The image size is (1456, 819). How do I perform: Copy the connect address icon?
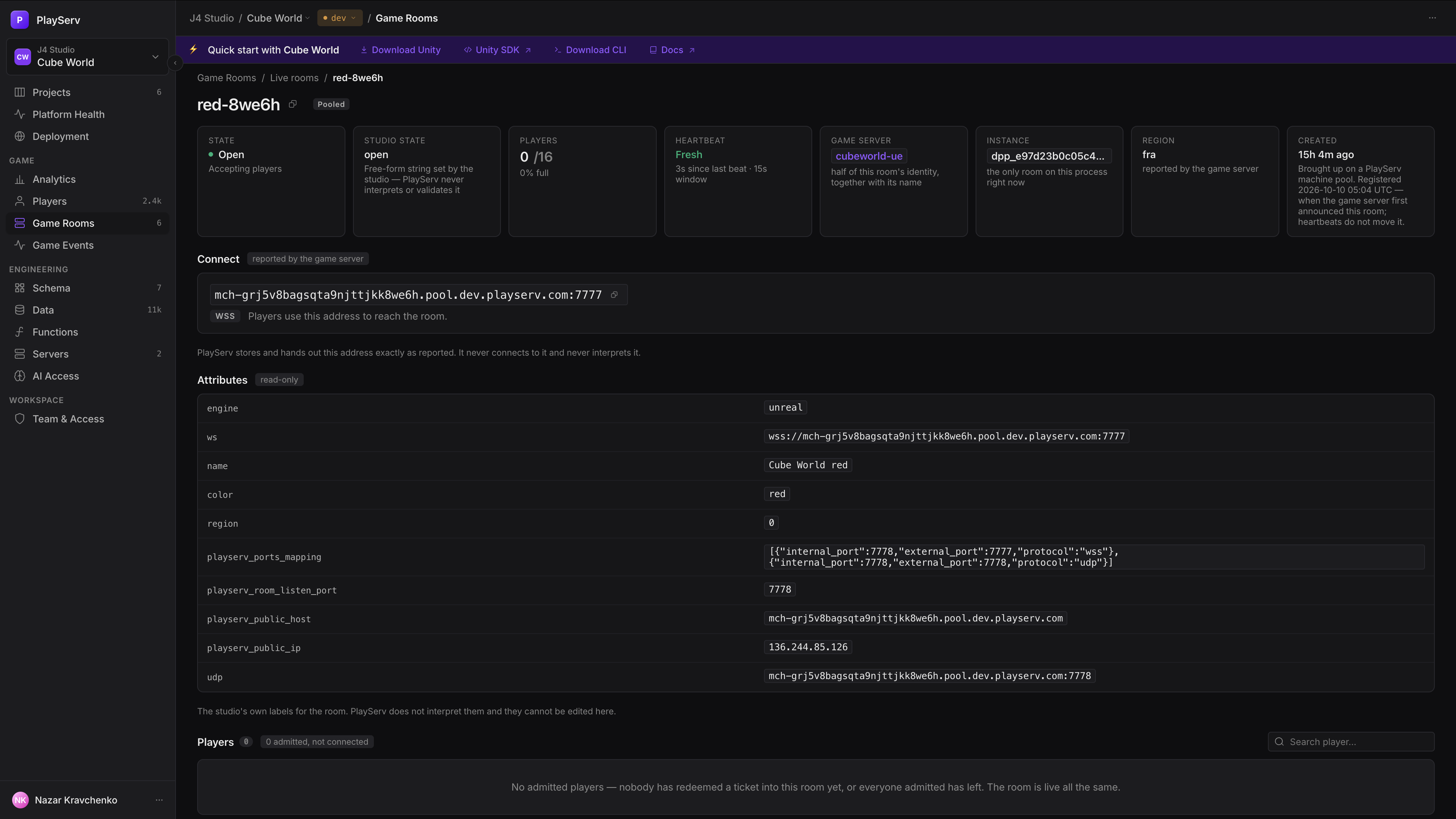point(614,295)
